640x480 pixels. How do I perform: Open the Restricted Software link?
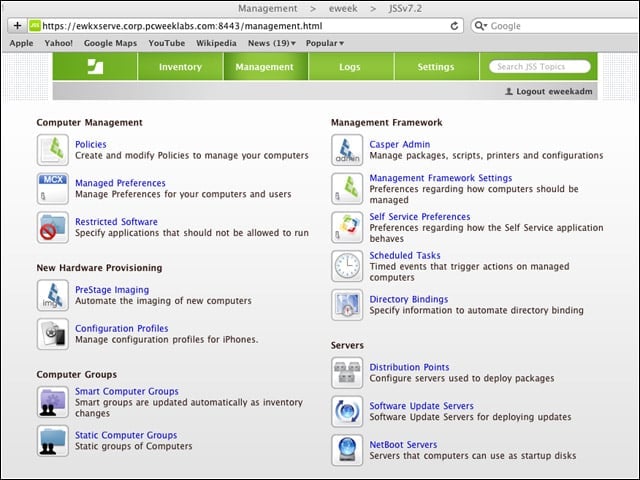coord(116,222)
